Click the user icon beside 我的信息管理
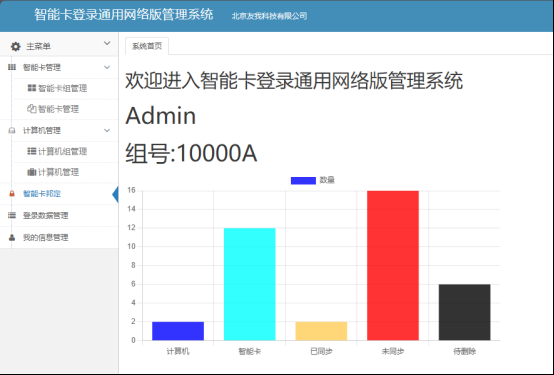 pos(12,238)
